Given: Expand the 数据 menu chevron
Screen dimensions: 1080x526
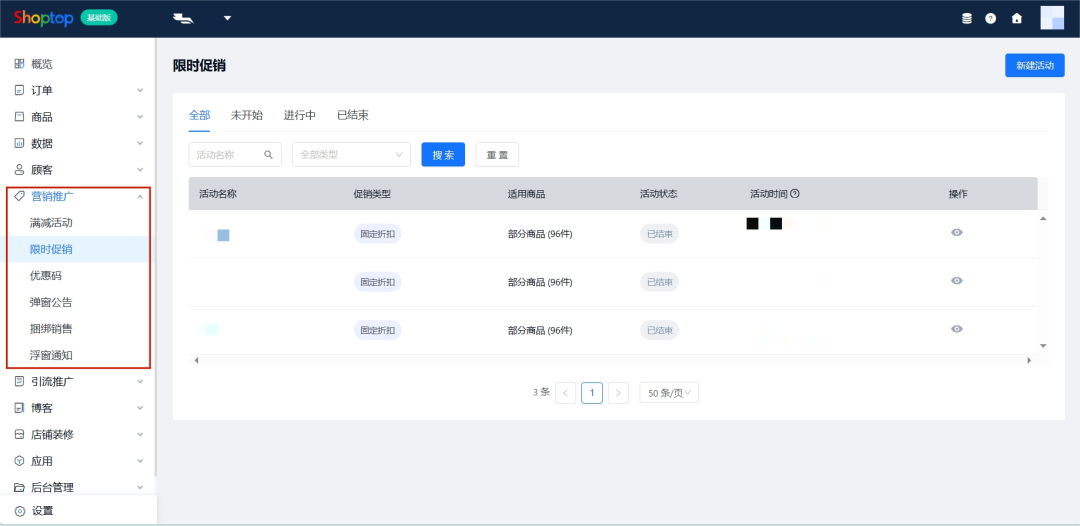Looking at the screenshot, I should pyautogui.click(x=141, y=143).
